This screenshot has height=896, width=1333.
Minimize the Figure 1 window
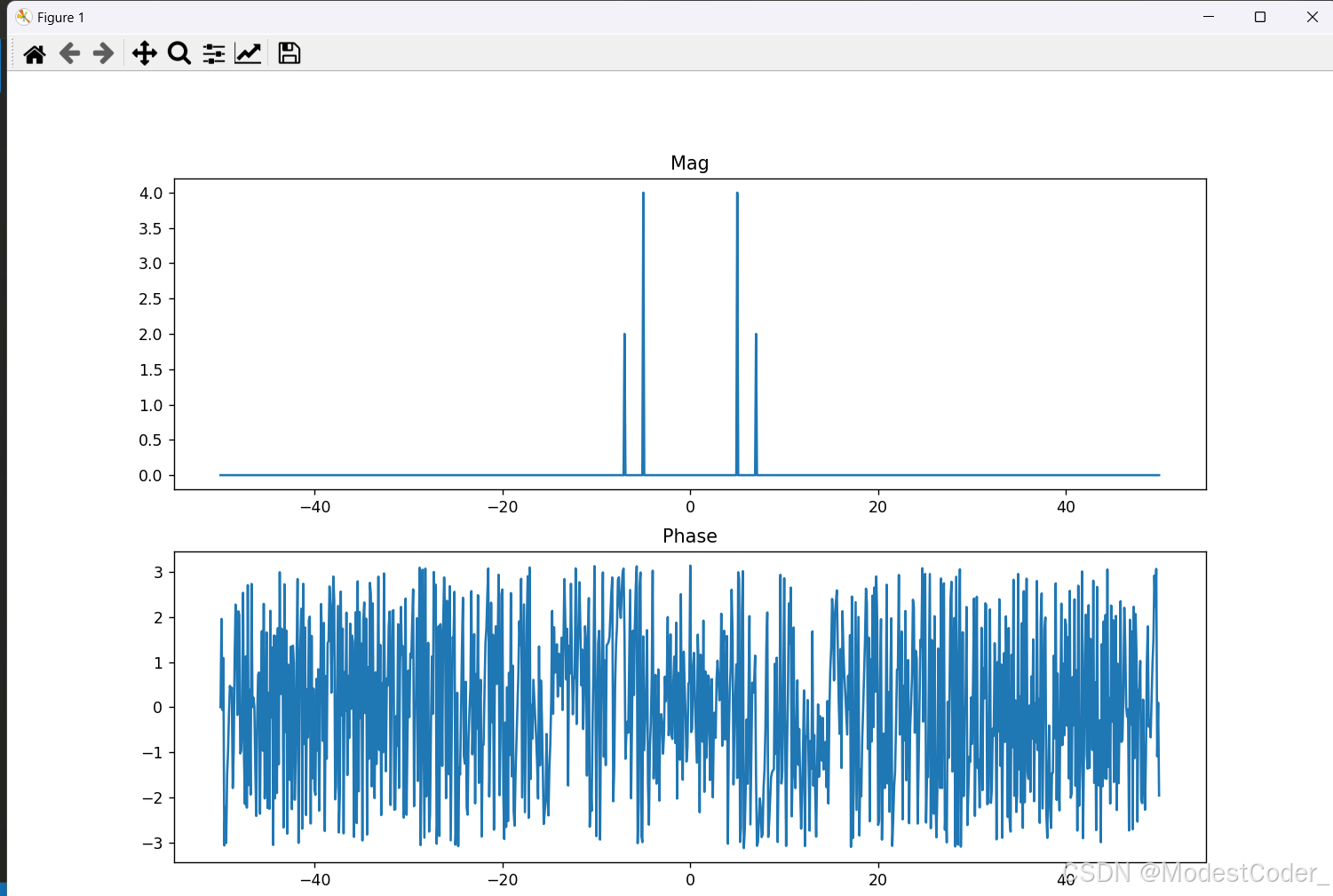1209,17
